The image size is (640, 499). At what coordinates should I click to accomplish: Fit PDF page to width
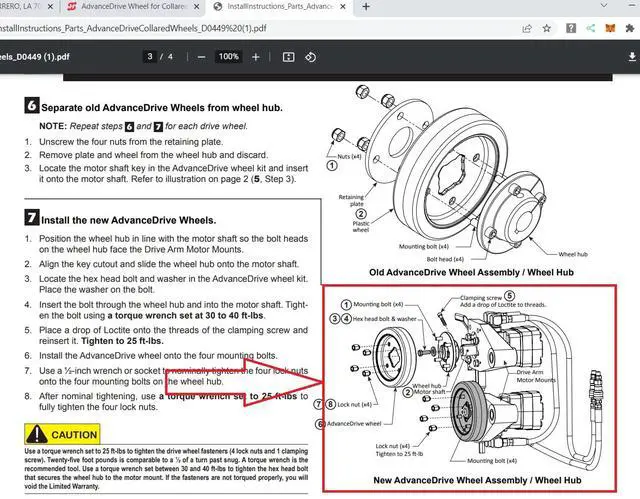(x=288, y=57)
